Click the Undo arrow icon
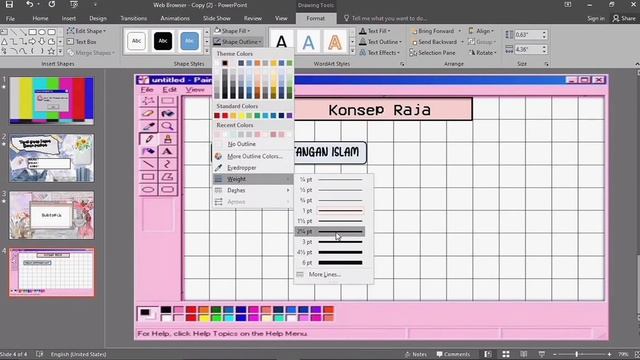The height and width of the screenshot is (360, 640). pyautogui.click(x=29, y=5)
